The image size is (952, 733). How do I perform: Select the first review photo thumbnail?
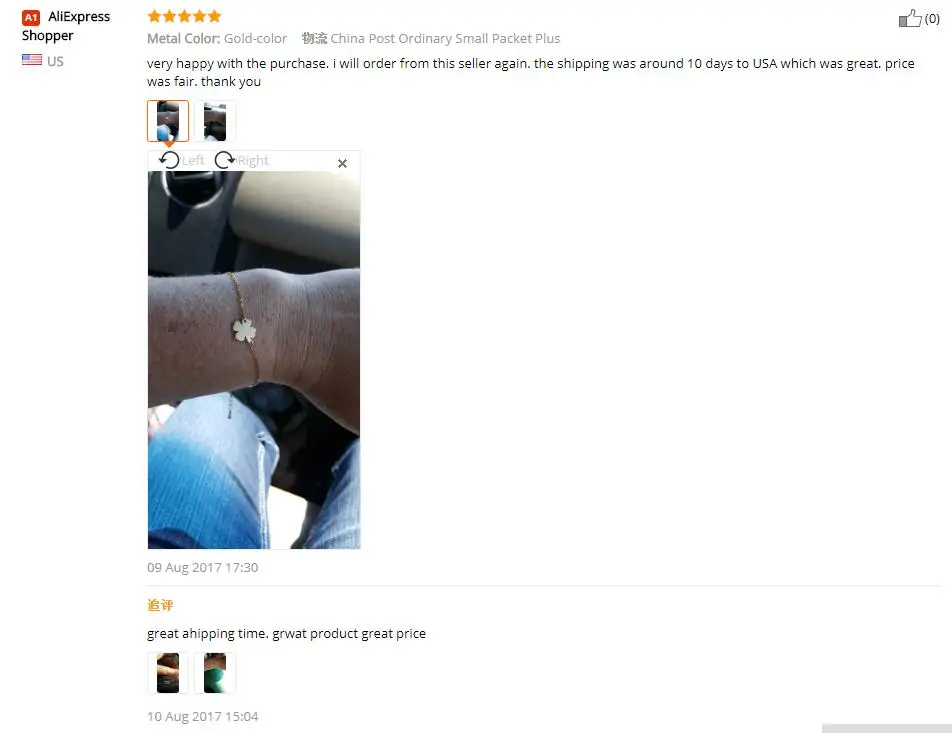click(x=168, y=121)
